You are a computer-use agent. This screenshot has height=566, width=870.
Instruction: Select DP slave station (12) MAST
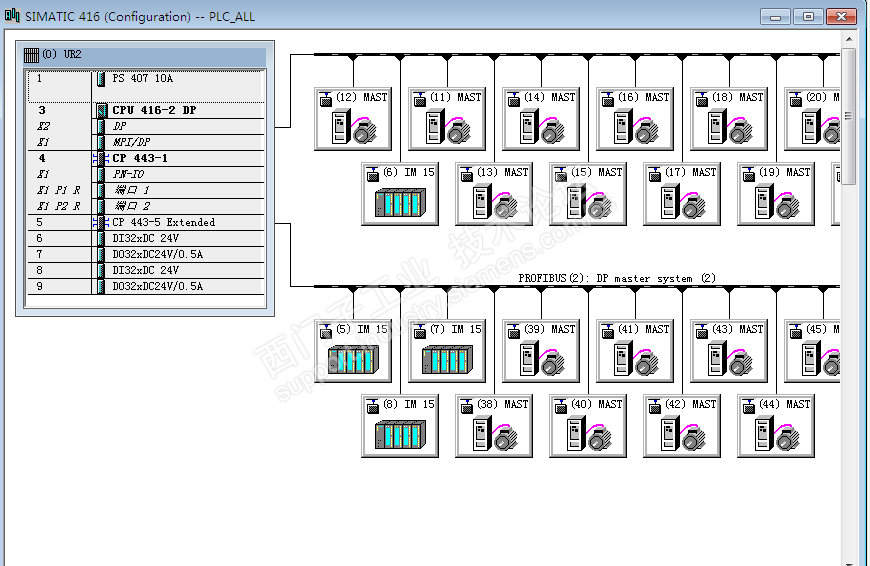pos(353,119)
